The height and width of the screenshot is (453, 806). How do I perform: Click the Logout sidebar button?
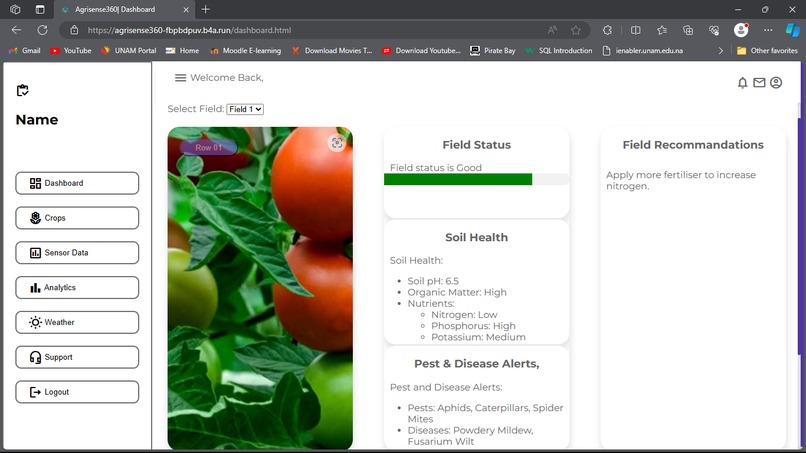(77, 392)
